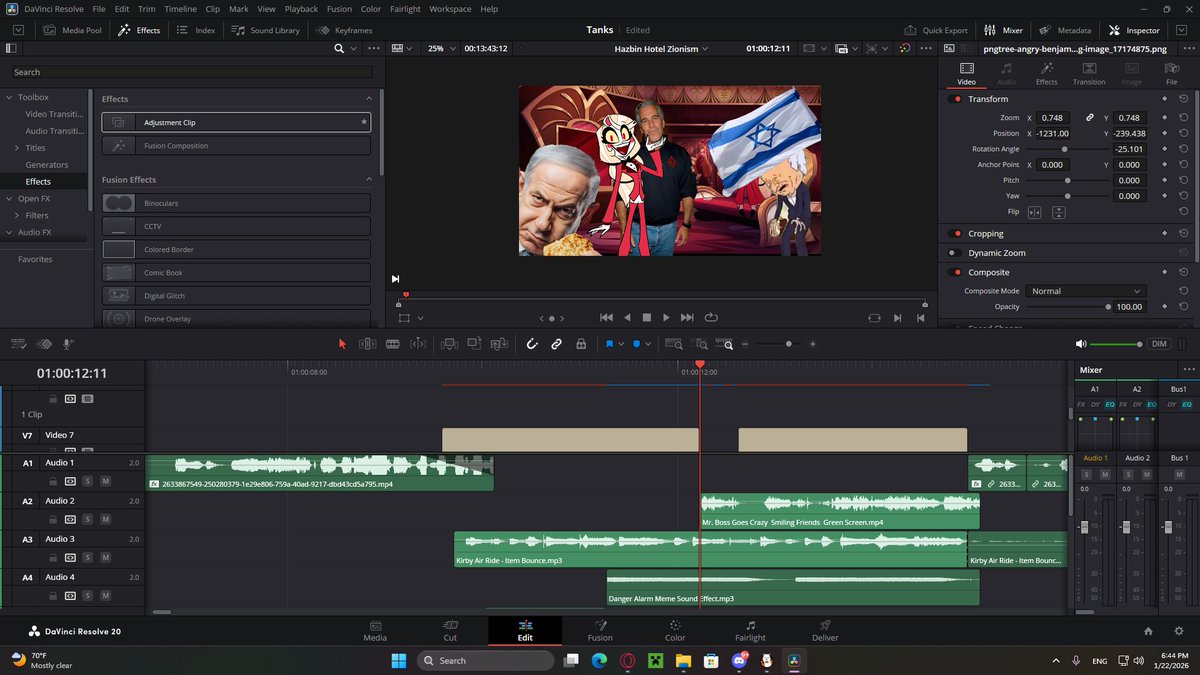Solo track Audio 2 with S button

point(88,520)
